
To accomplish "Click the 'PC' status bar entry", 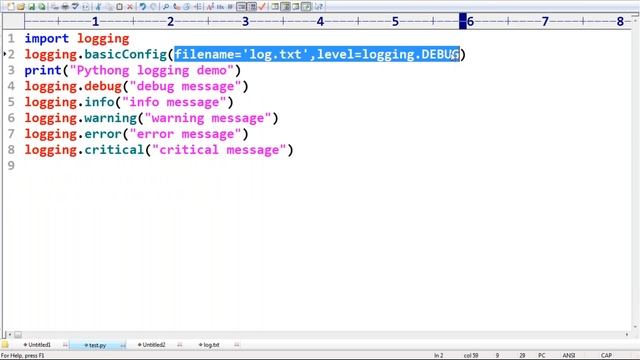I will (x=542, y=356).
